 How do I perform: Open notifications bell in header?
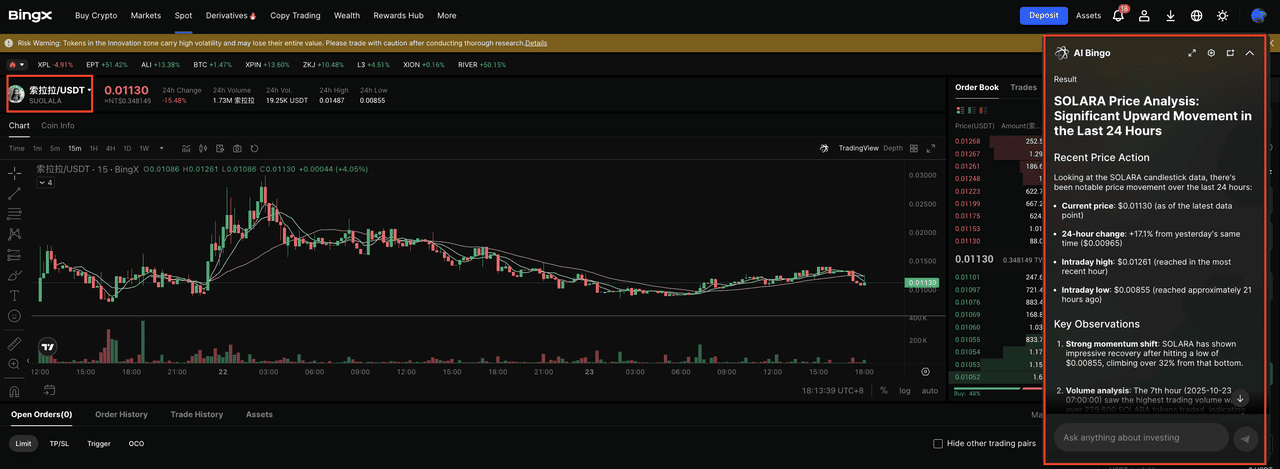[1118, 16]
